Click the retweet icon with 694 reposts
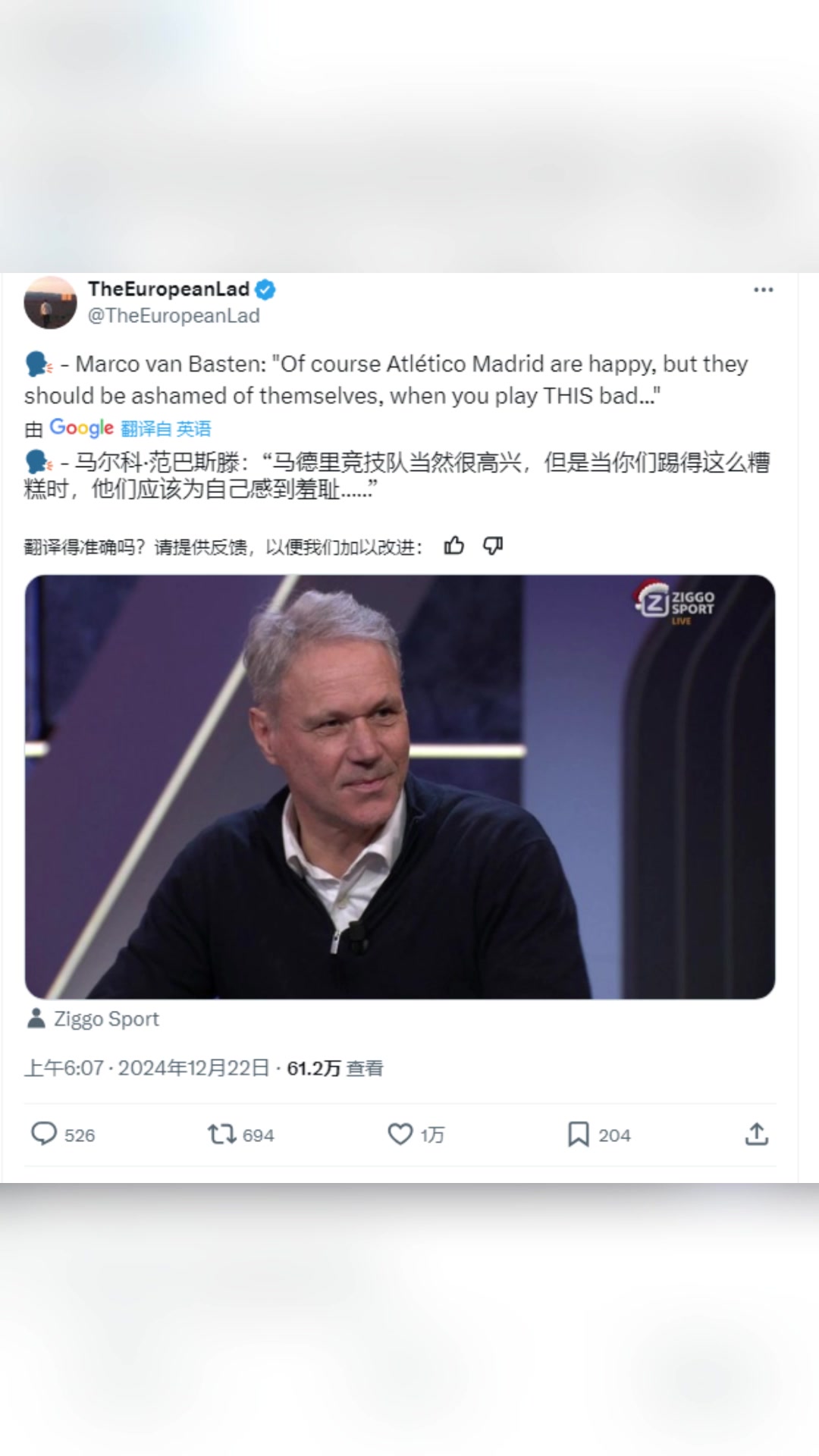Viewport: 819px width, 1456px height. [222, 1134]
